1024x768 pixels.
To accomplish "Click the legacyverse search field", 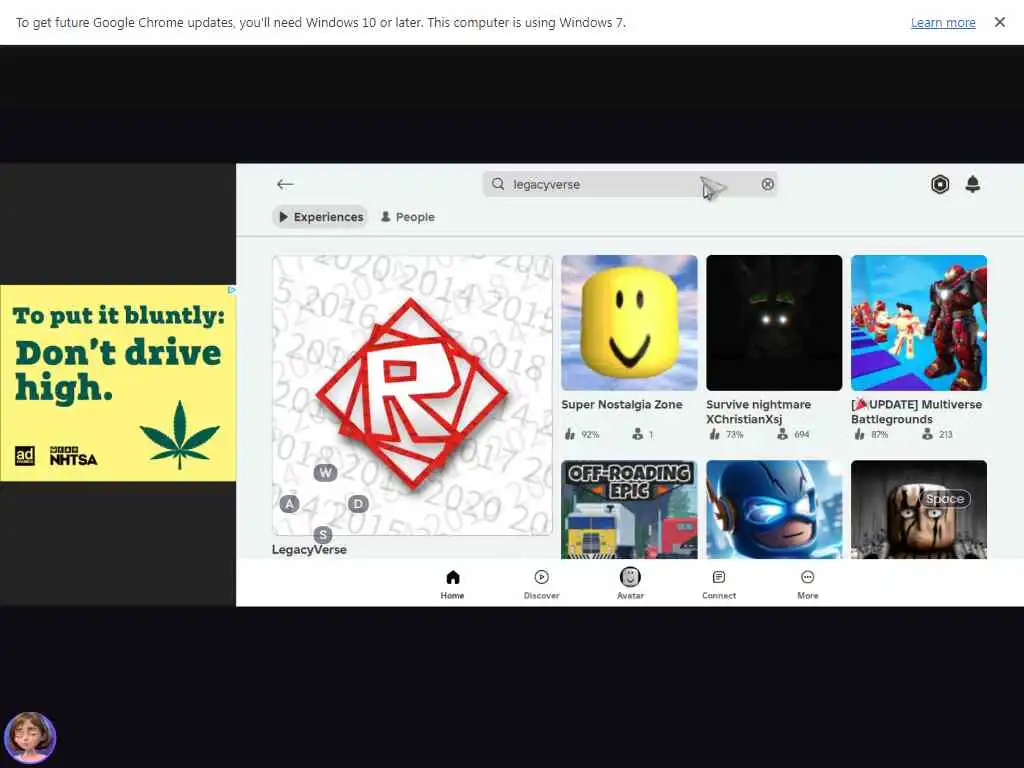I will point(630,184).
